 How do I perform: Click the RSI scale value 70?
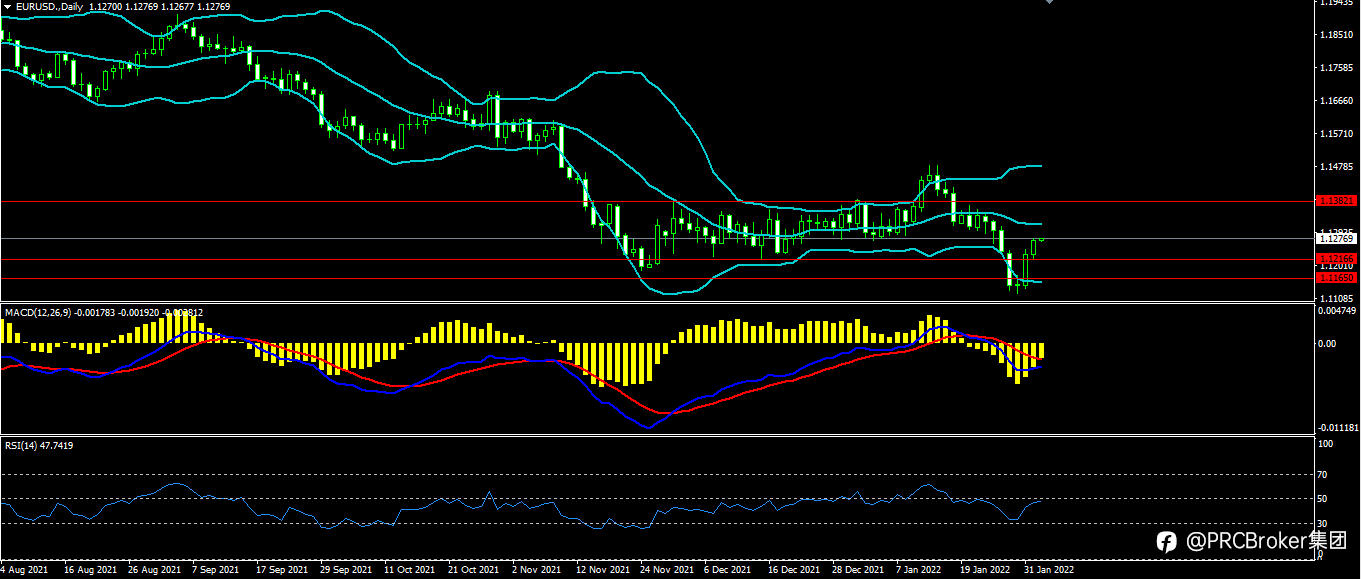point(1324,475)
